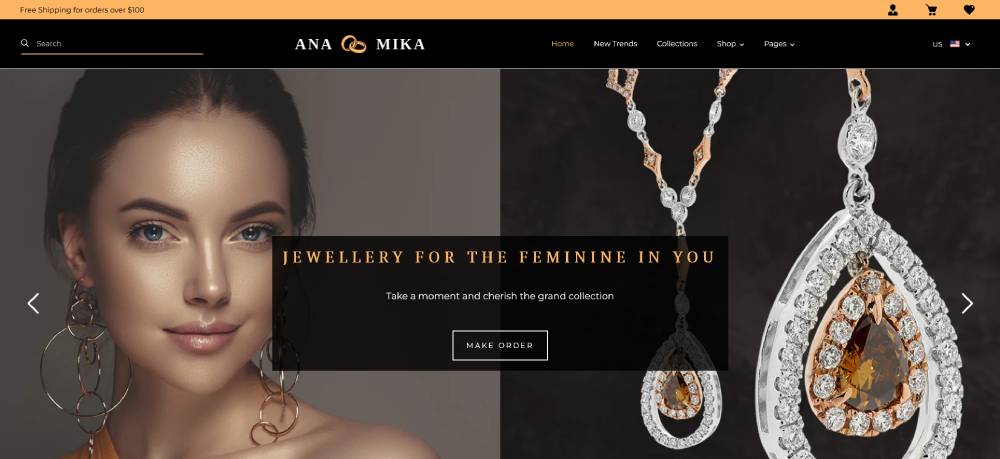This screenshot has width=1000, height=459.
Task: Expand the Pages dropdown menu
Action: coord(779,44)
